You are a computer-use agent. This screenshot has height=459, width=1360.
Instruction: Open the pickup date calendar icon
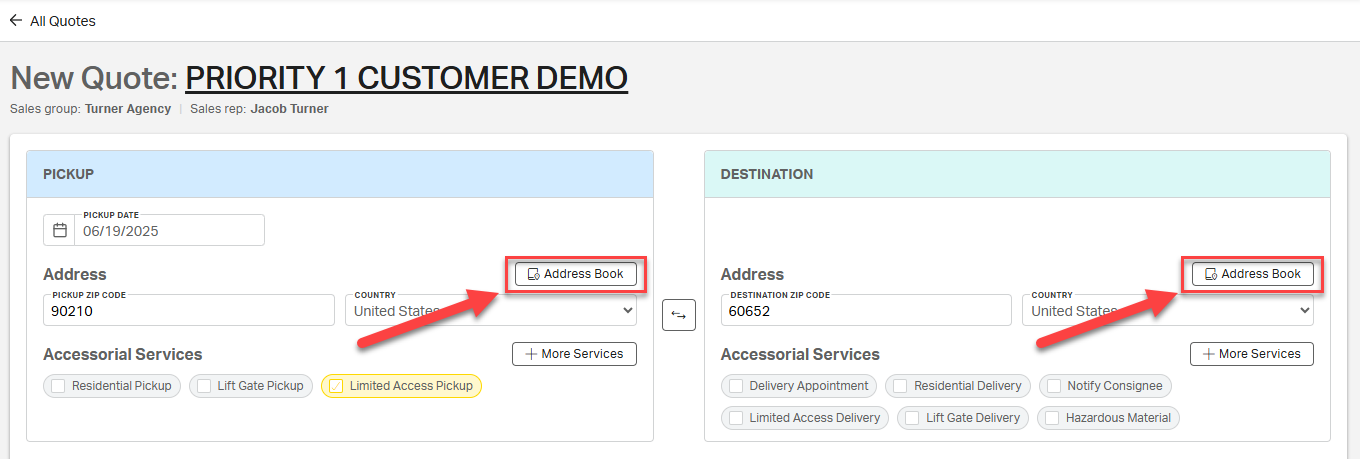60,230
